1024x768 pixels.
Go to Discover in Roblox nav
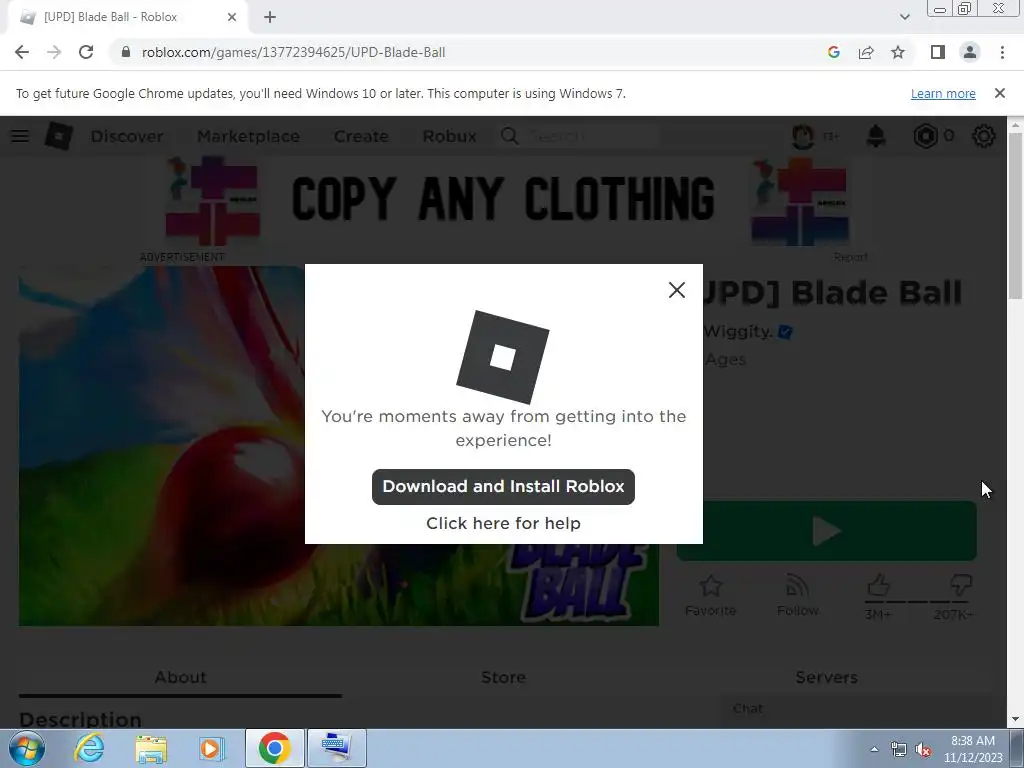point(127,136)
